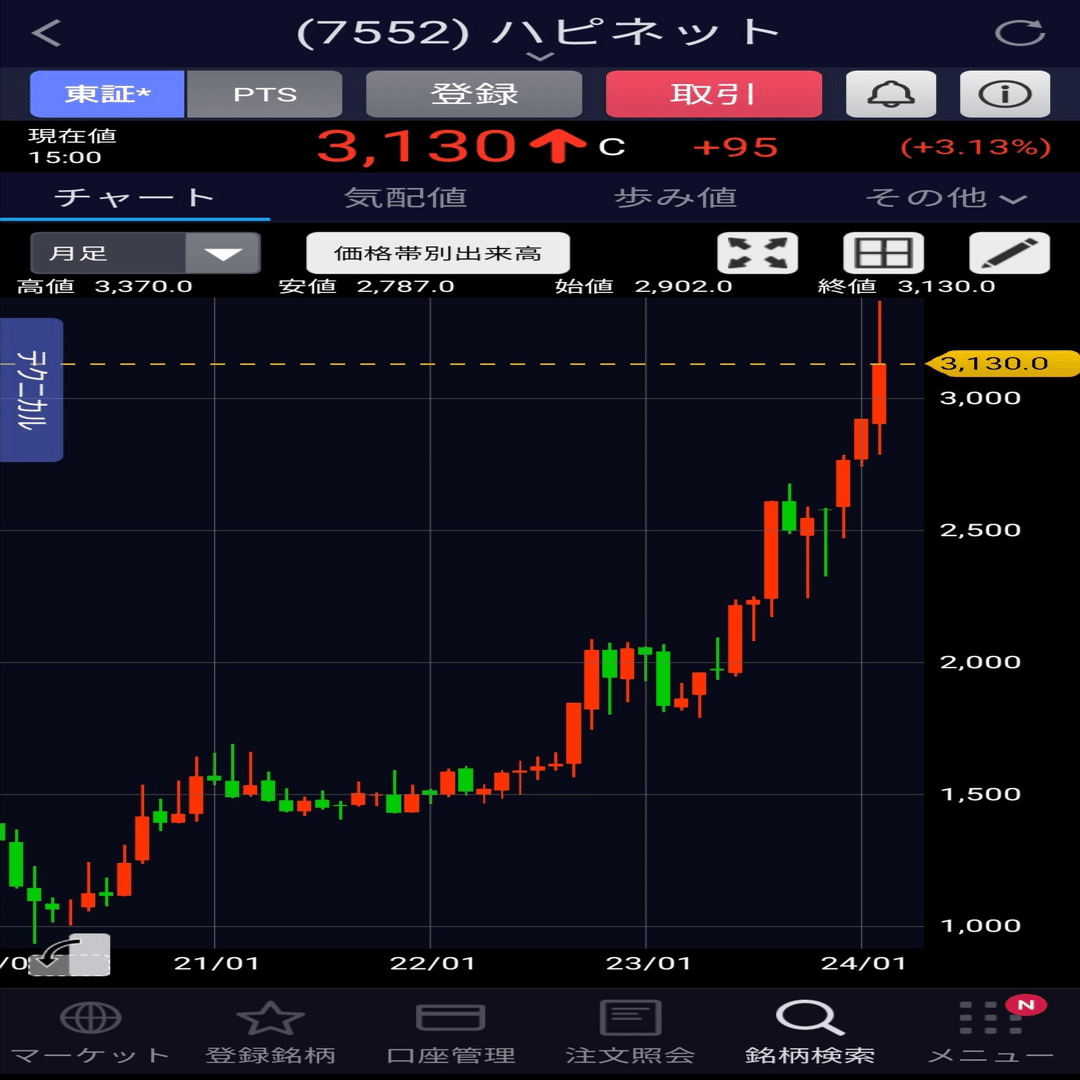The width and height of the screenshot is (1080, 1080).
Task: Open the chart layout grid
Action: 884,253
